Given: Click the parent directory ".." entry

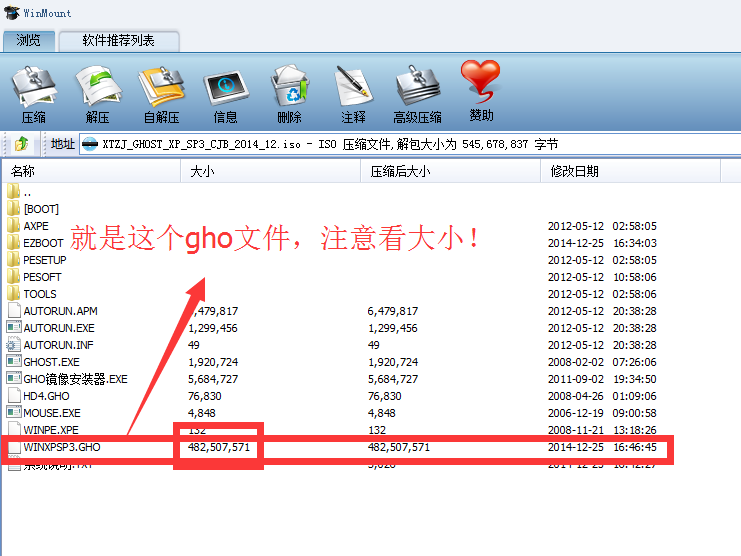Looking at the screenshot, I should 27,192.
